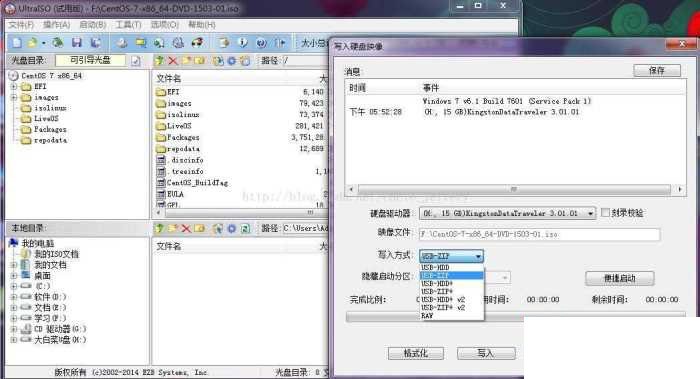Expand the 大白菜U盘(K:) drive node
700x379 pixels.
[14, 340]
